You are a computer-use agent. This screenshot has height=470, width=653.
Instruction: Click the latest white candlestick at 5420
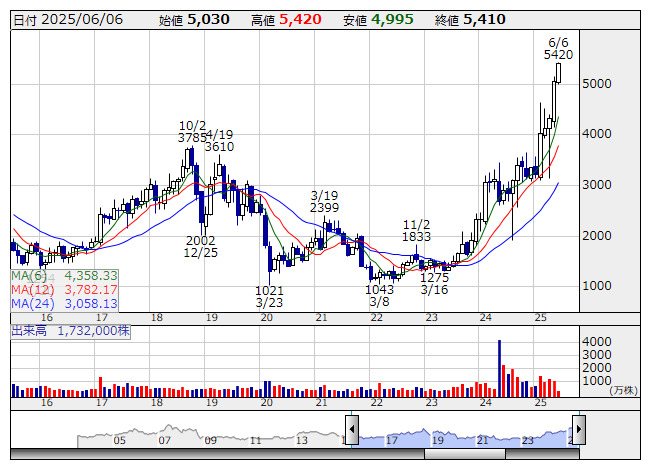[558, 73]
